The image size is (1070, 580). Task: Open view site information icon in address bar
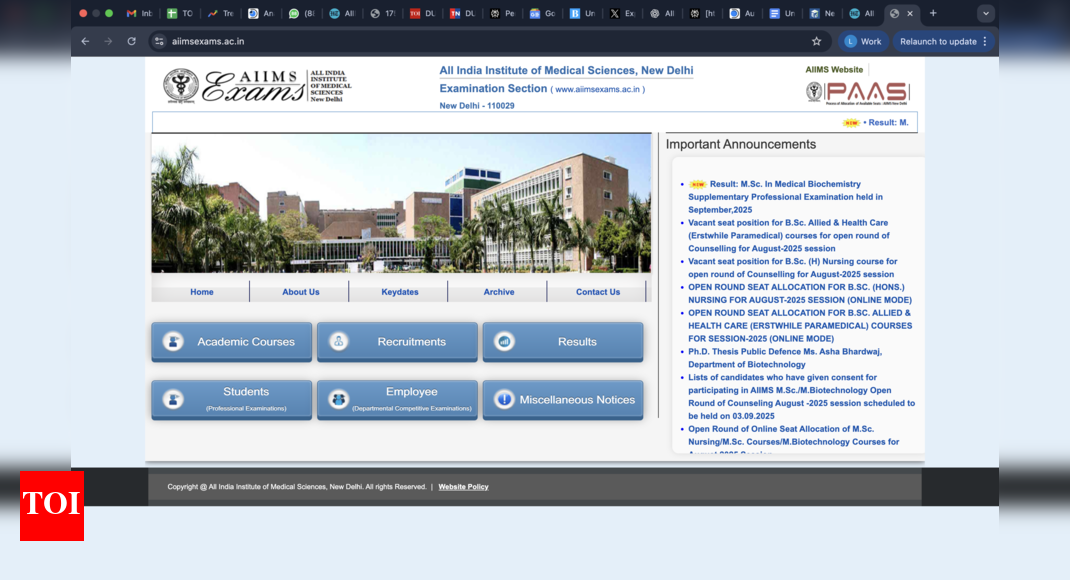159,41
